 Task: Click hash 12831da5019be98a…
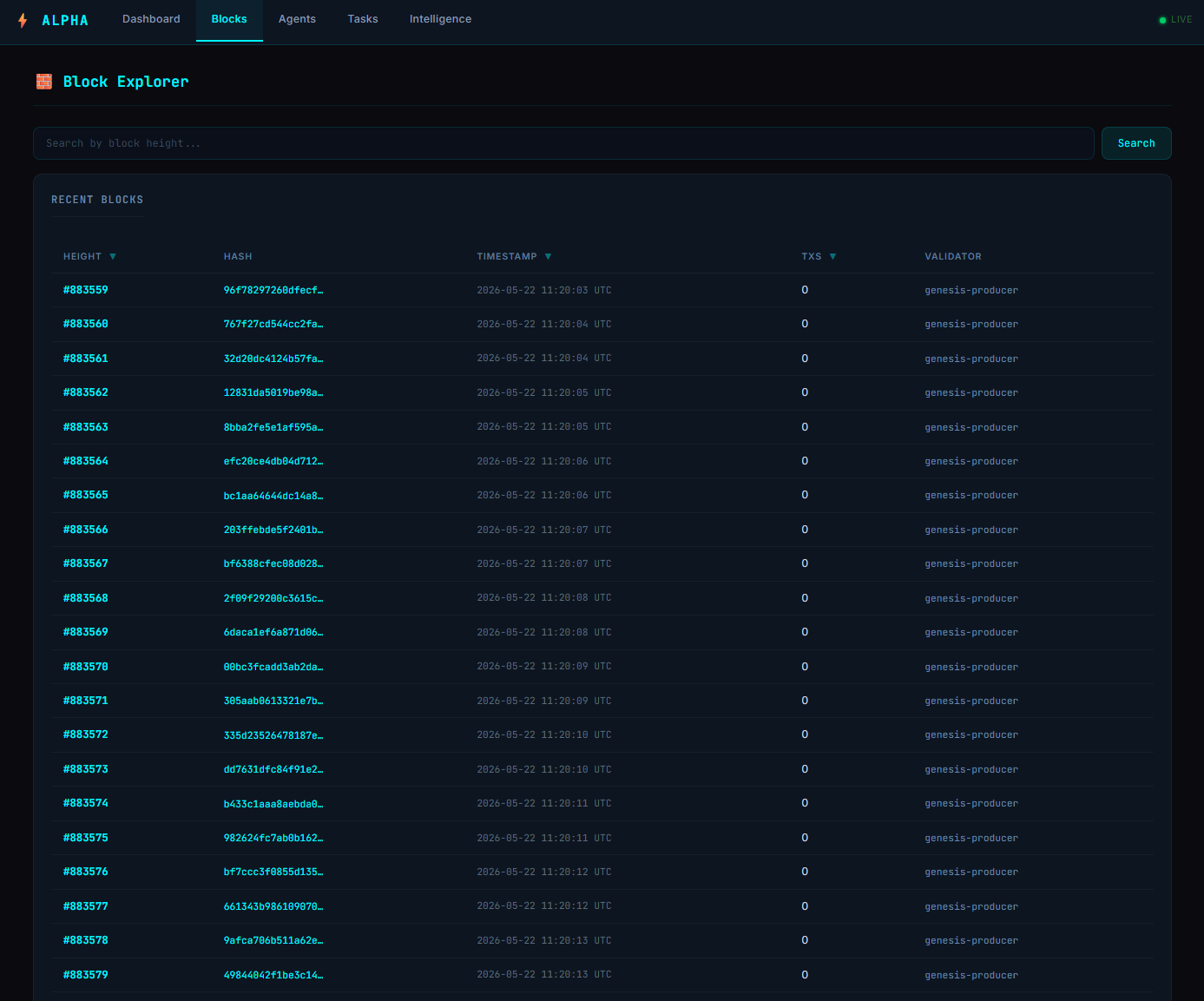click(x=273, y=392)
